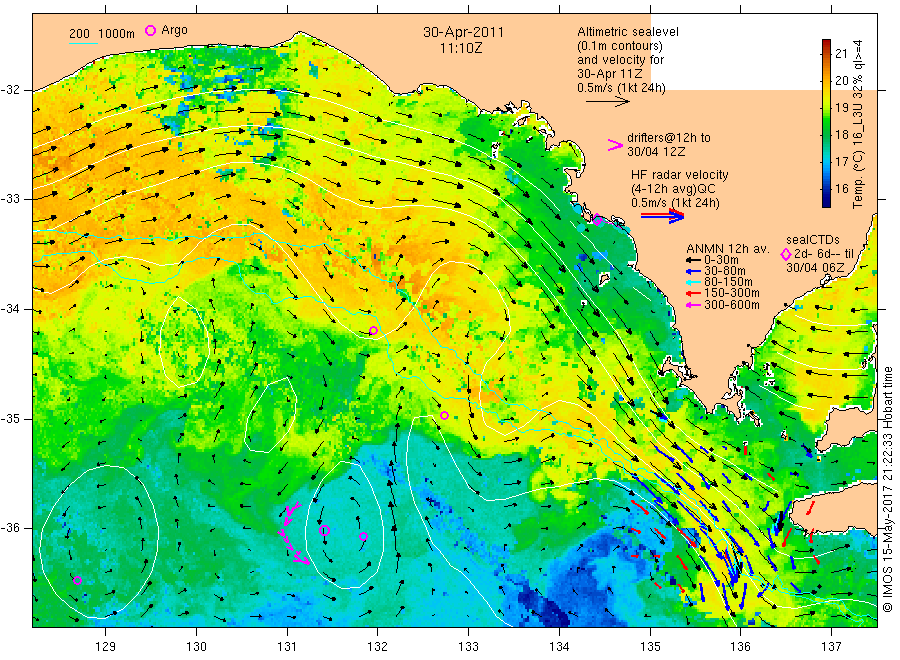Click the longitude axis label 130
Viewport: 900px width, 660px height.
196,647
